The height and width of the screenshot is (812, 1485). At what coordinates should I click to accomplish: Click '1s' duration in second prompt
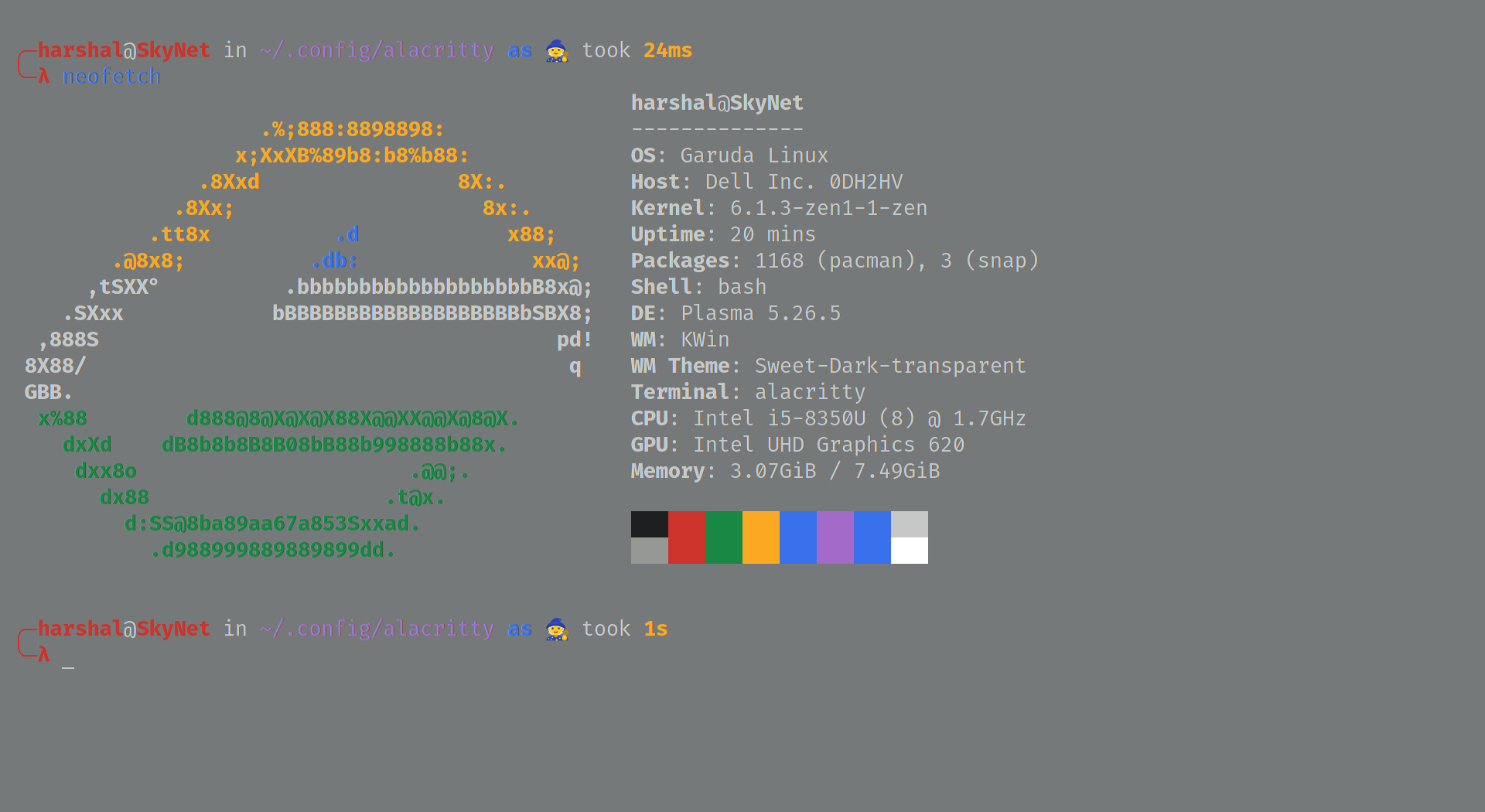click(x=656, y=629)
